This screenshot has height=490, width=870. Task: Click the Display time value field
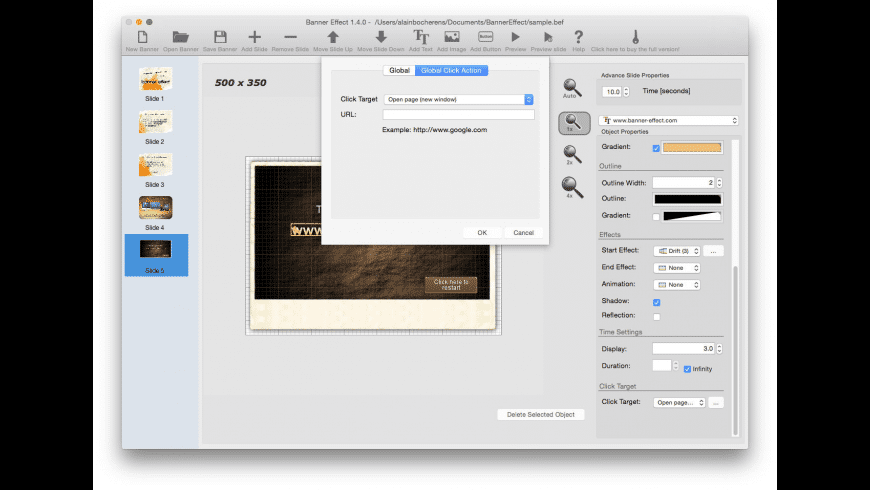pos(684,348)
